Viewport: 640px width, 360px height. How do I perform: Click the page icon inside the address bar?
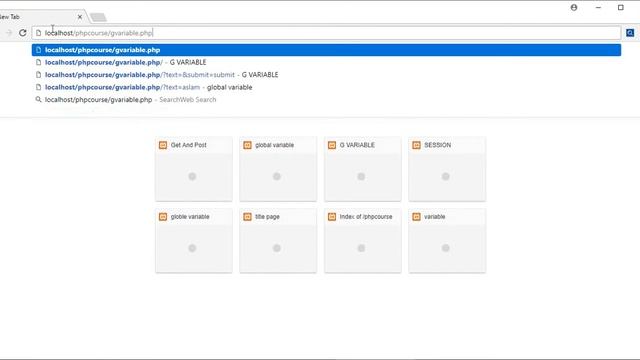click(x=38, y=33)
